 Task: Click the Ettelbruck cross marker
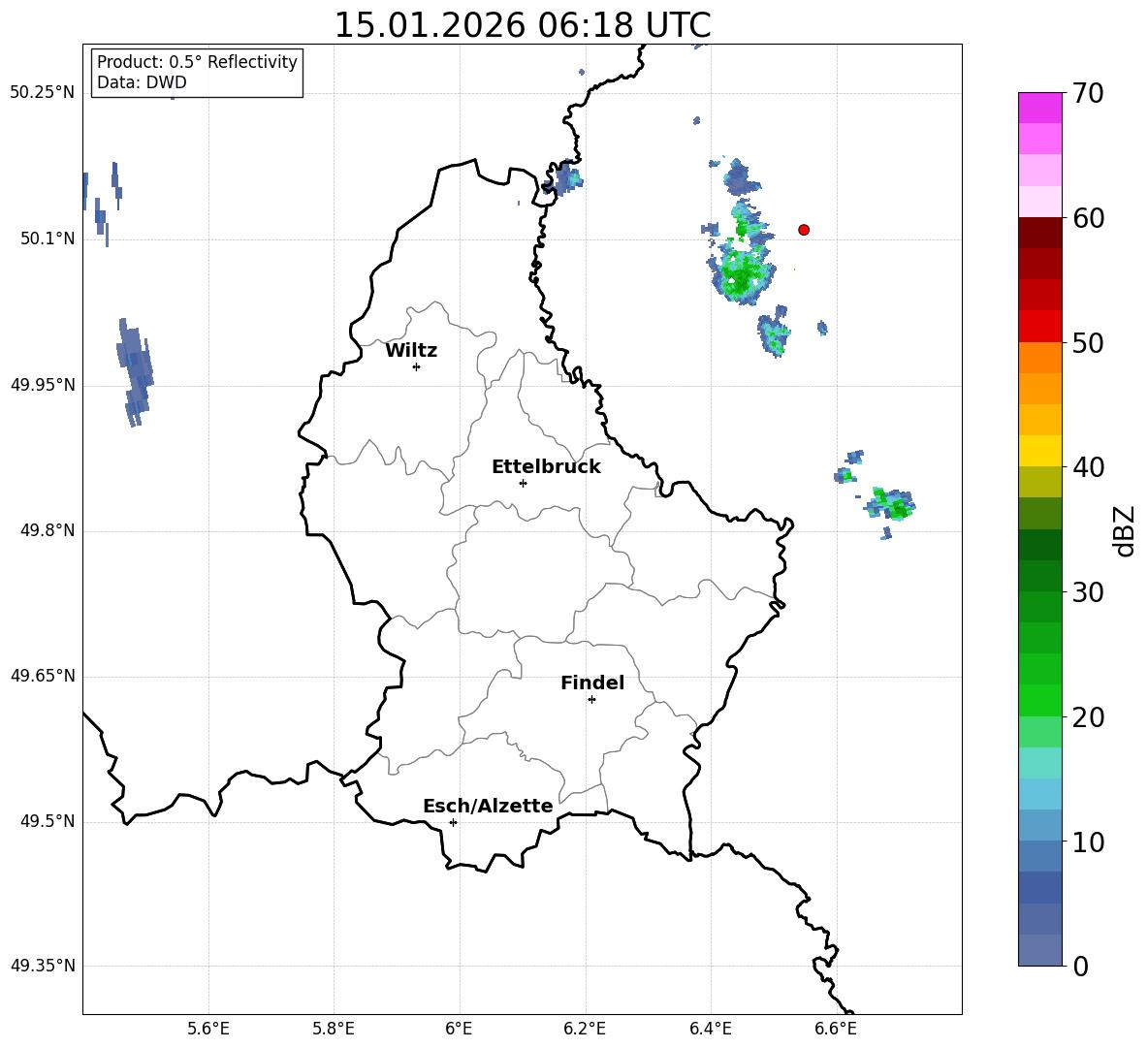[x=523, y=483]
